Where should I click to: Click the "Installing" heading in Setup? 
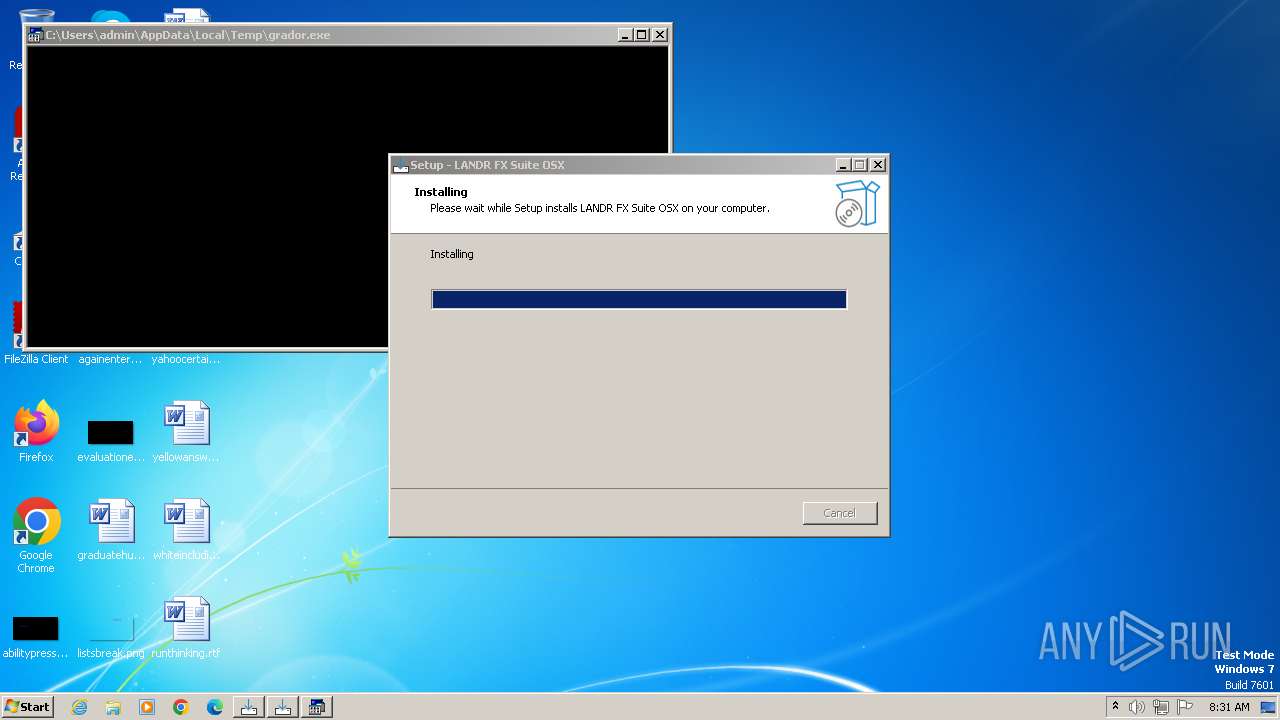[x=441, y=192]
